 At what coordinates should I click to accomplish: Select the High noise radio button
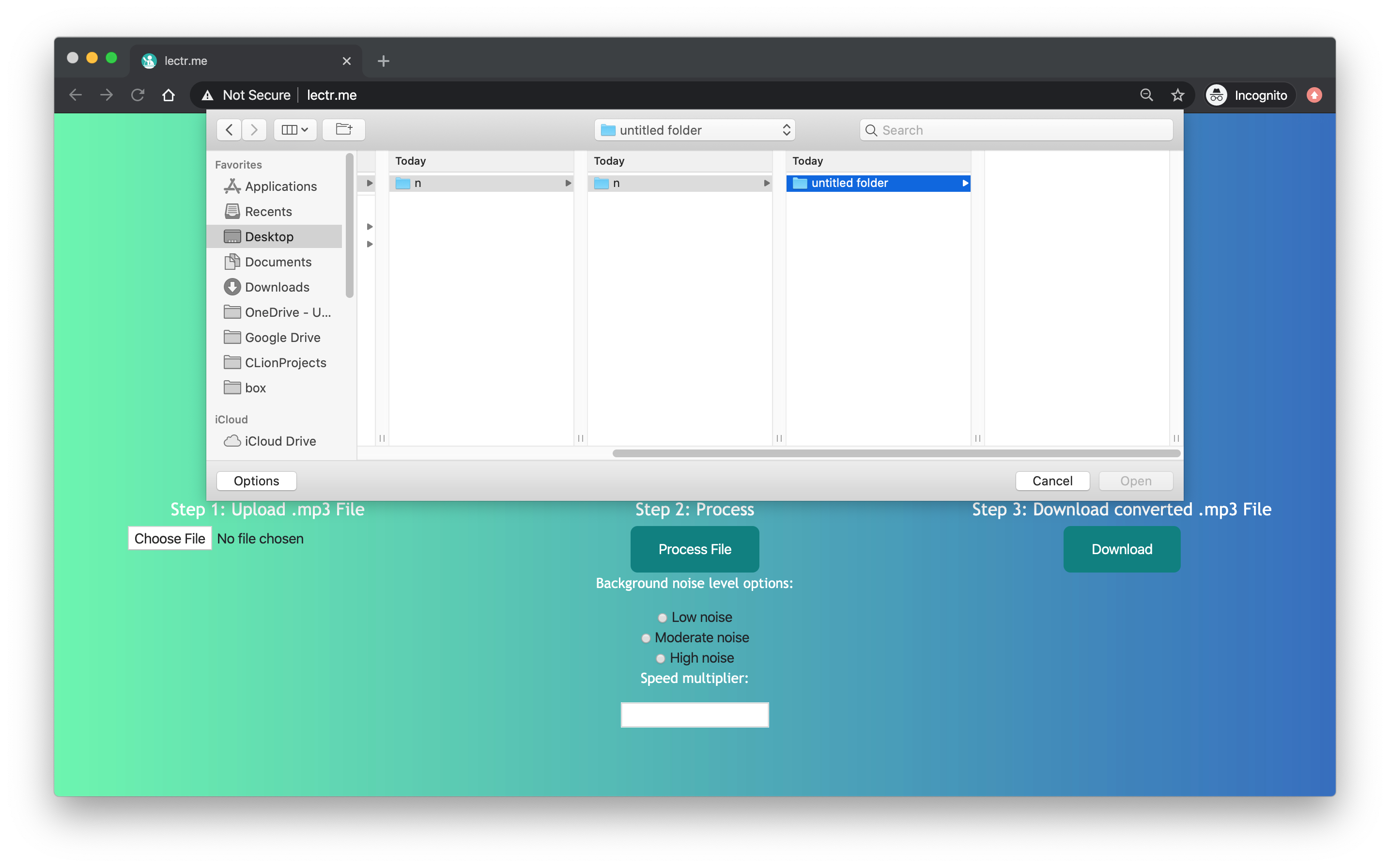click(661, 658)
